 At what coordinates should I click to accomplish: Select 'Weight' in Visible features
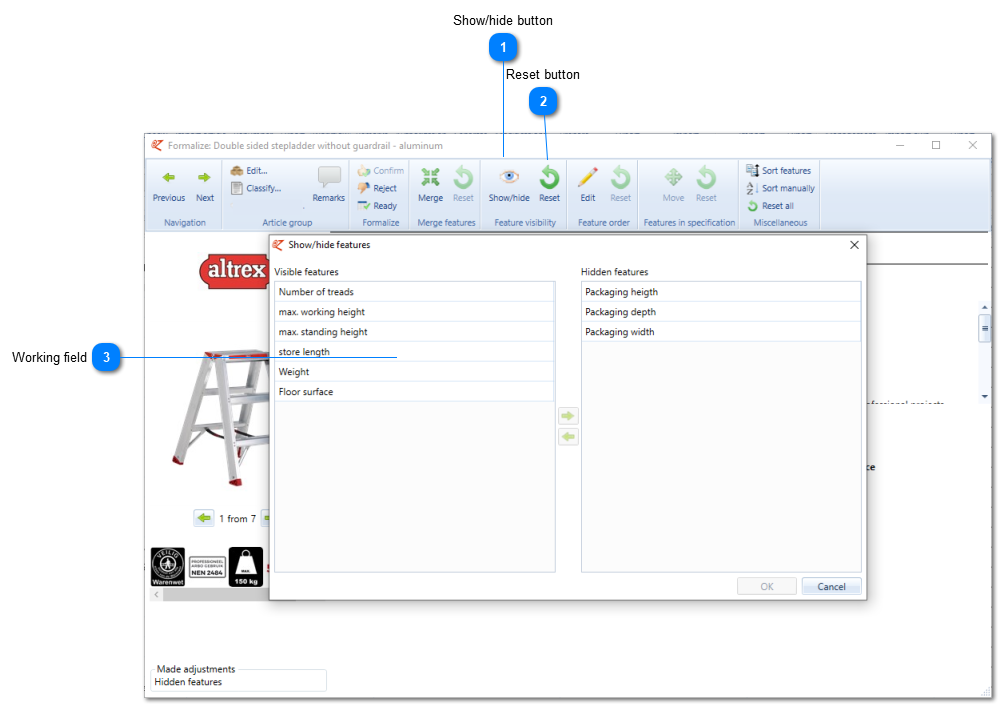pos(414,372)
